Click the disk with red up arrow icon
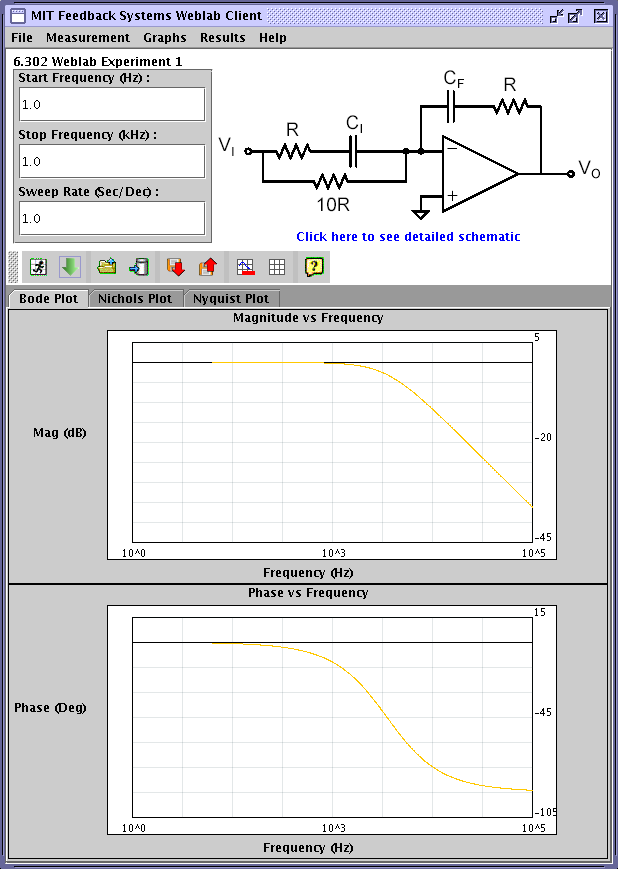Image resolution: width=618 pixels, height=869 pixels. point(207,267)
